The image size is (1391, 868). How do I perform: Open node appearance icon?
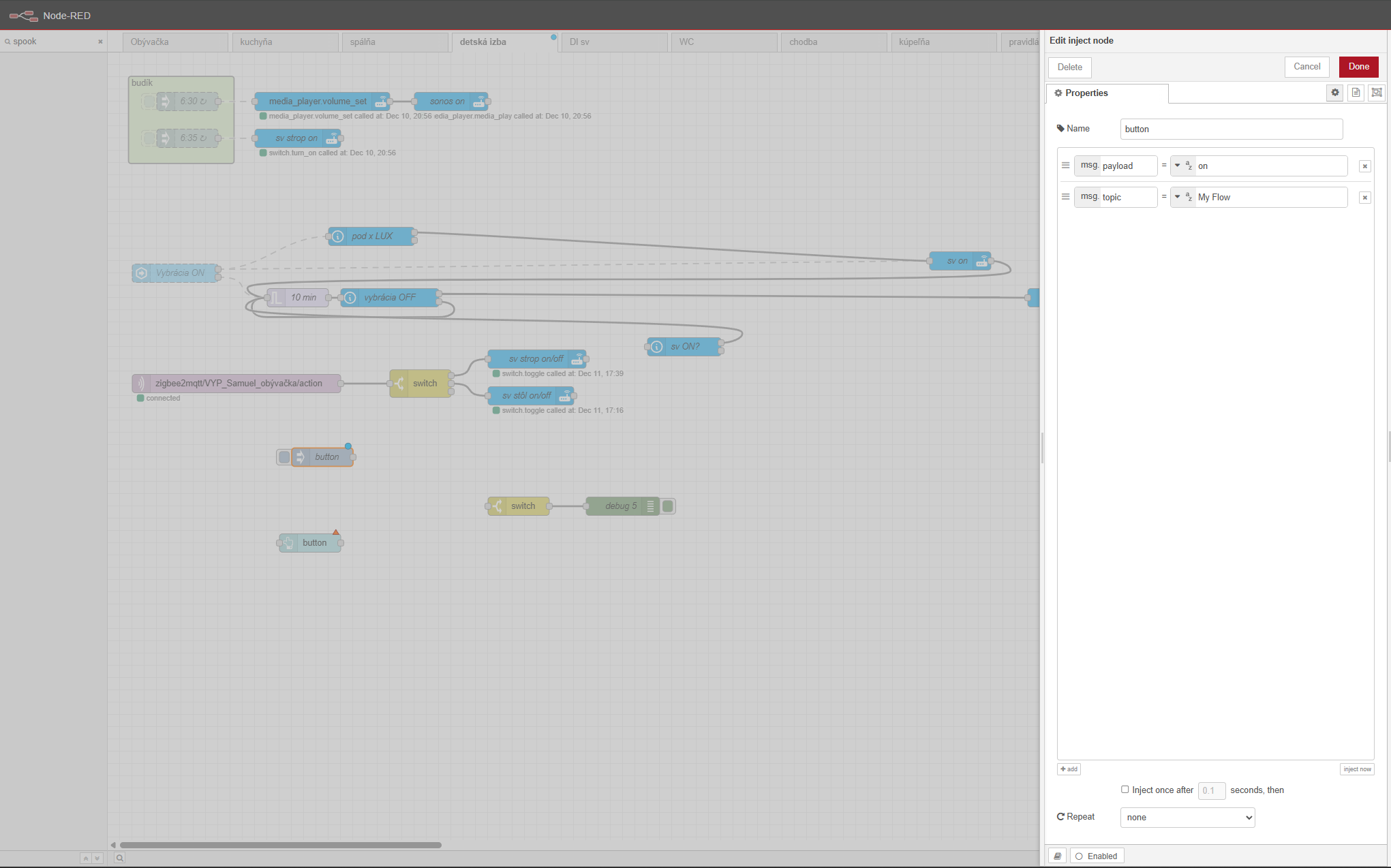1376,93
